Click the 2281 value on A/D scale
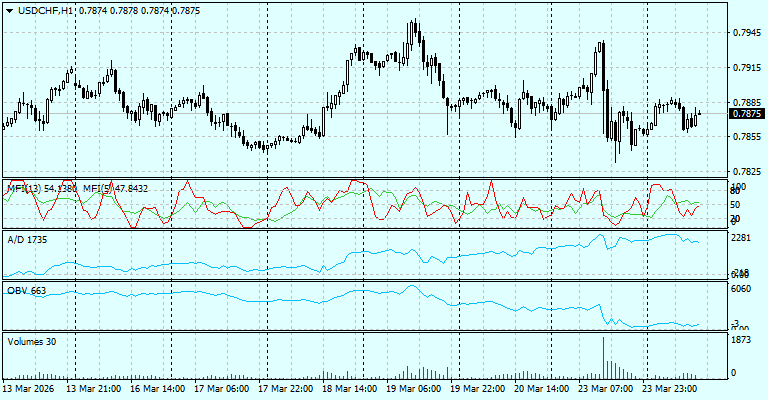The width and height of the screenshot is (768, 400). (741, 238)
